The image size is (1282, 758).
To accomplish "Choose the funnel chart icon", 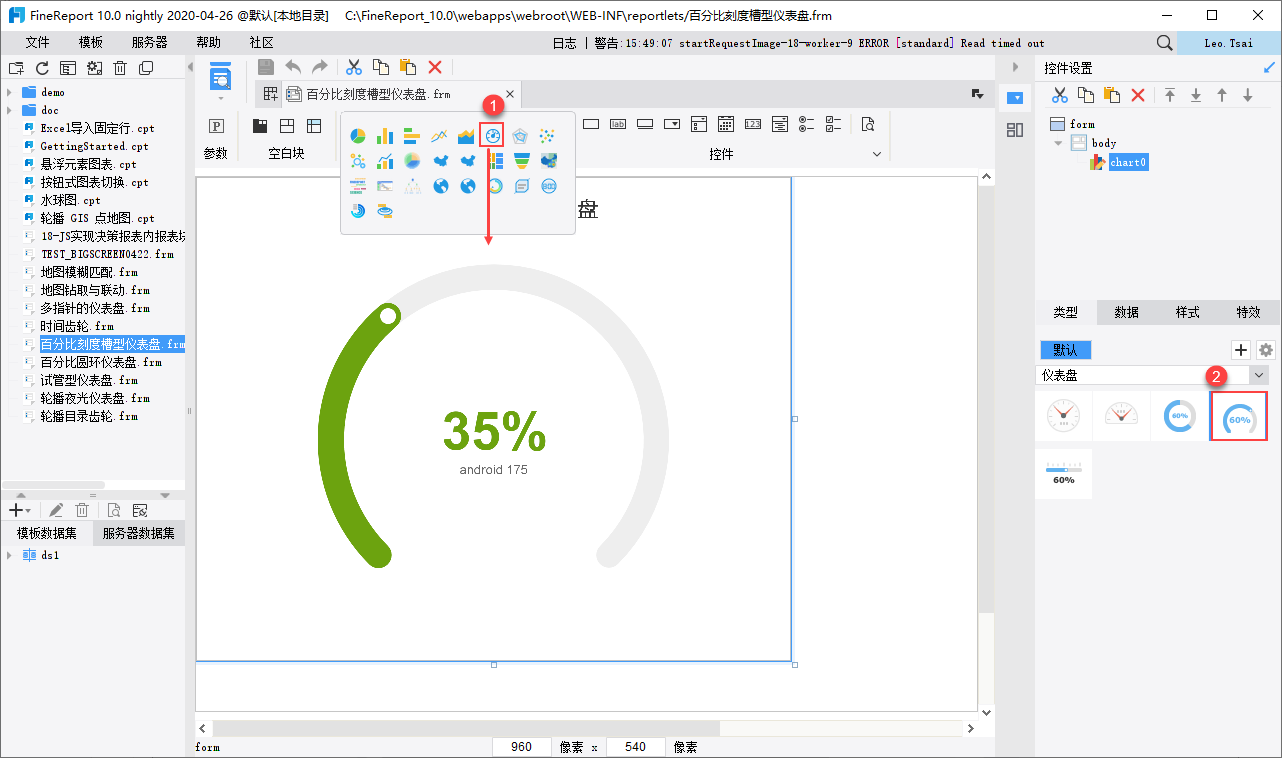I will (521, 161).
